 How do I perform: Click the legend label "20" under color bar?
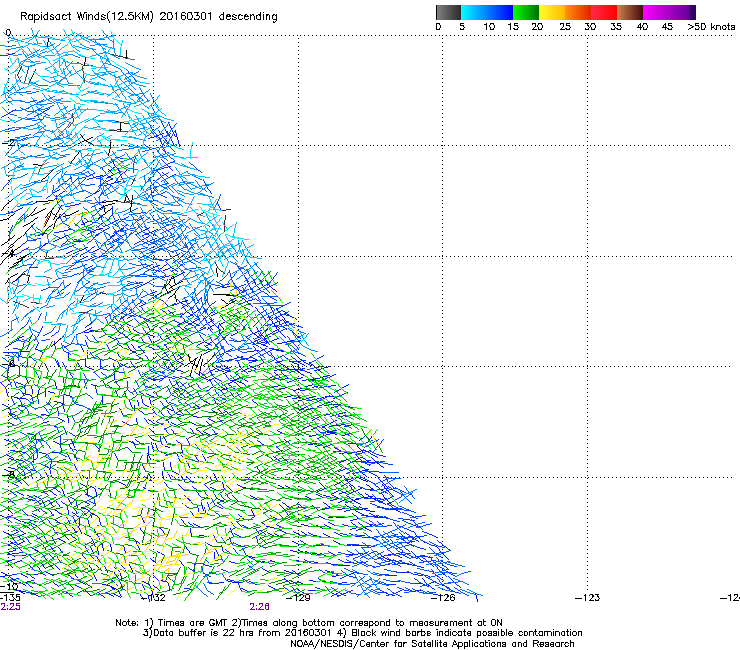(x=537, y=27)
